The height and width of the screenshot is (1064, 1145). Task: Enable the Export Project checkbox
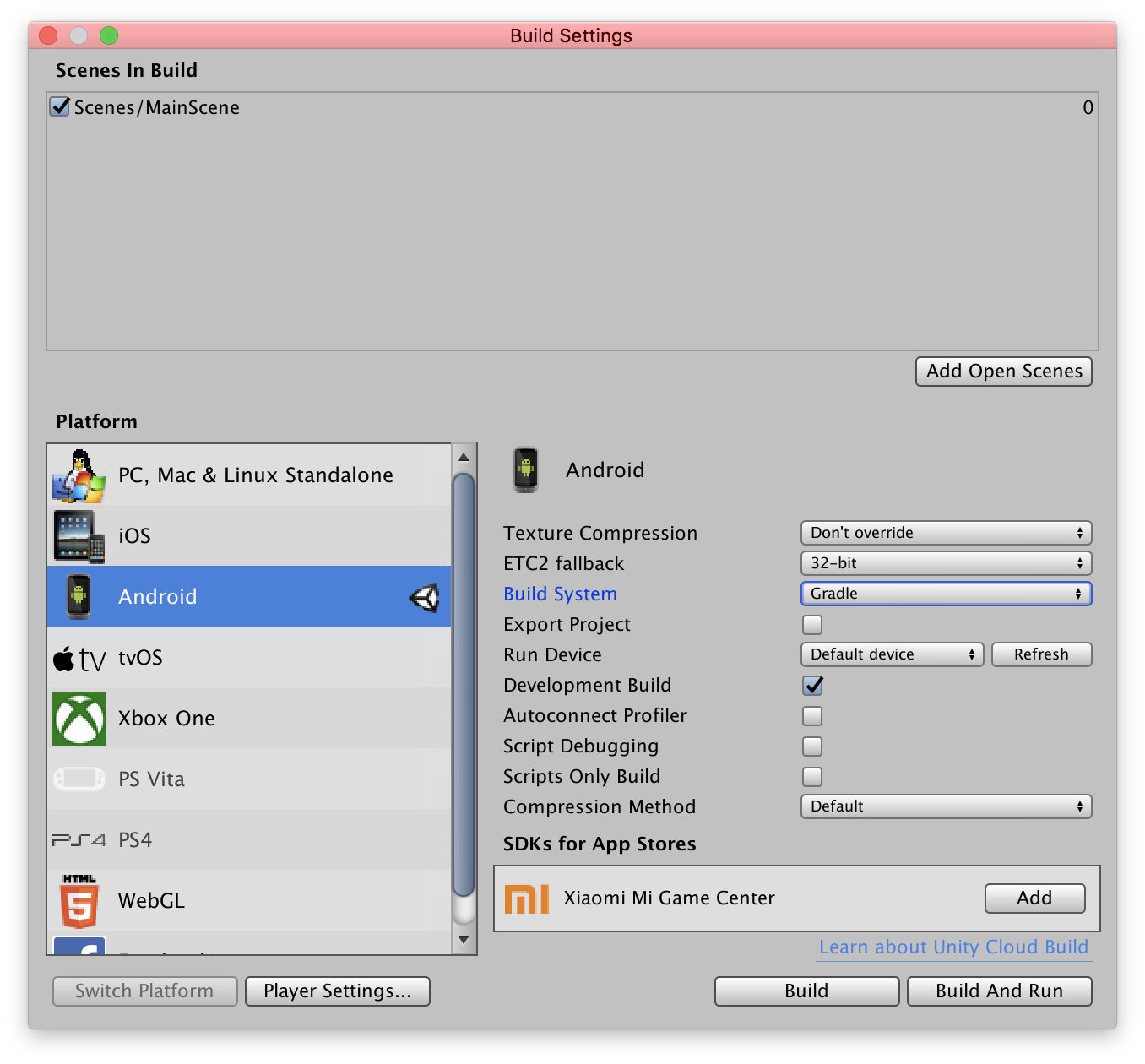(x=811, y=625)
